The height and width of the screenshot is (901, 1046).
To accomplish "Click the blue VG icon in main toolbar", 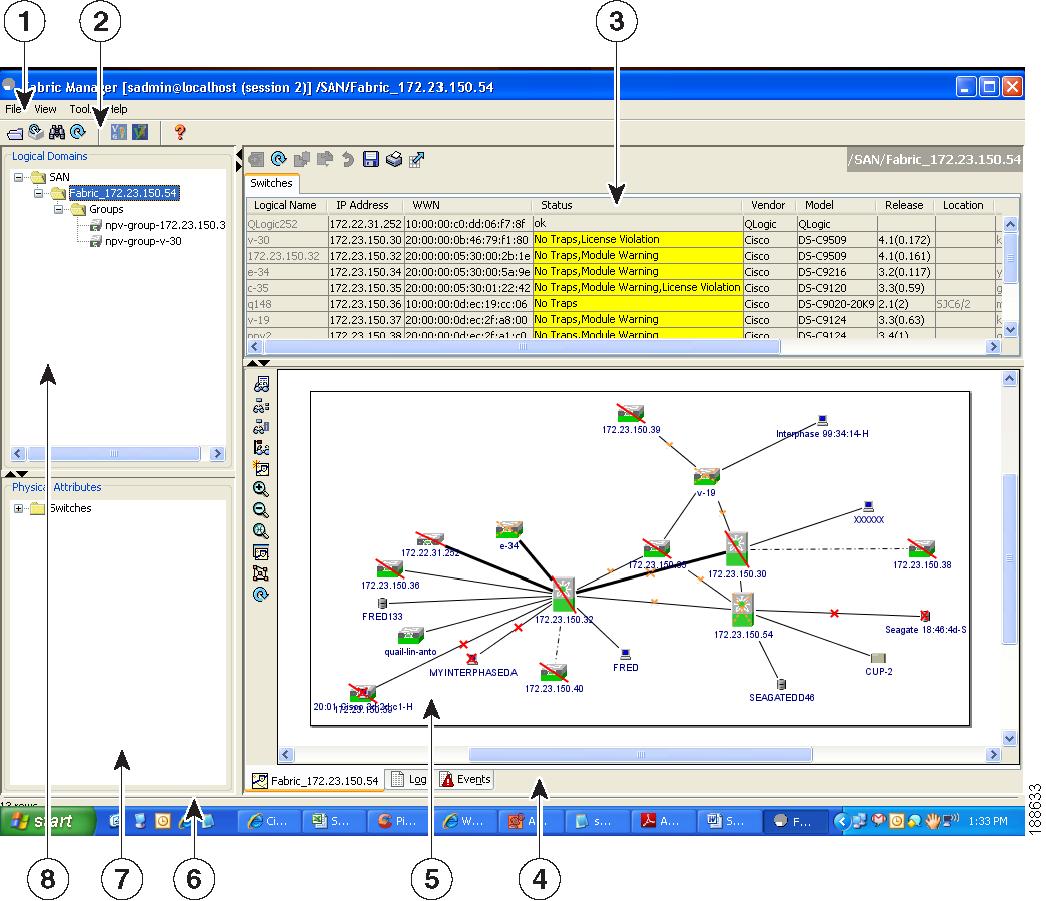I will point(119,132).
